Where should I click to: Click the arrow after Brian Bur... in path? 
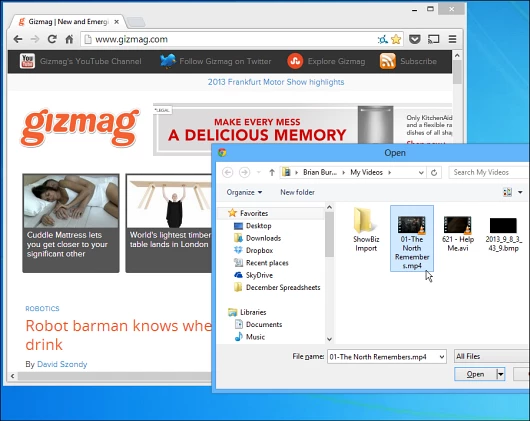[343, 172]
